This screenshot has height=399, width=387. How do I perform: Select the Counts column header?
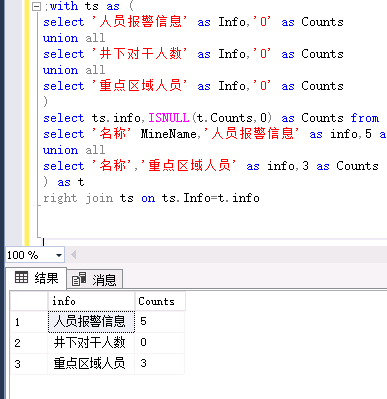click(x=160, y=301)
